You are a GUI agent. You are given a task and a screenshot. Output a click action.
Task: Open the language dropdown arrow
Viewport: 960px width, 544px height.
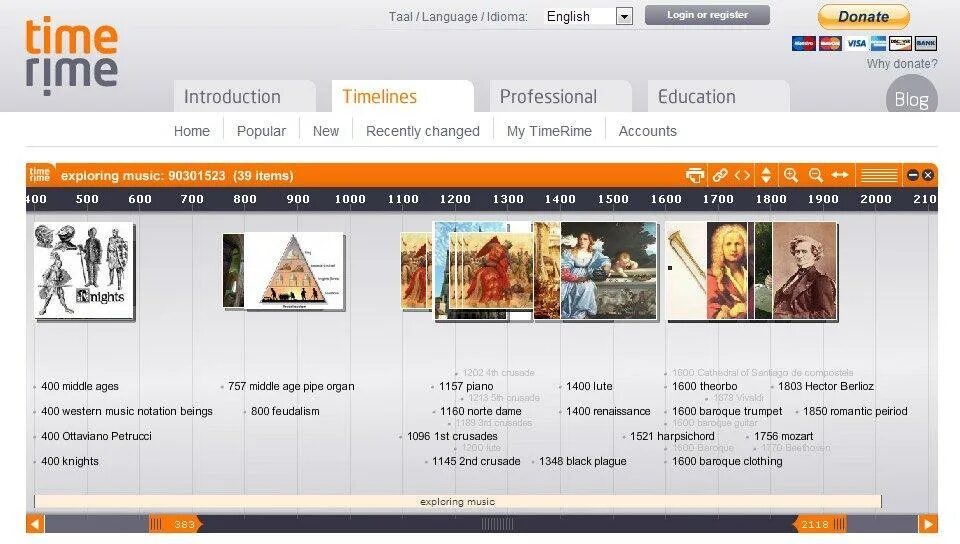624,17
